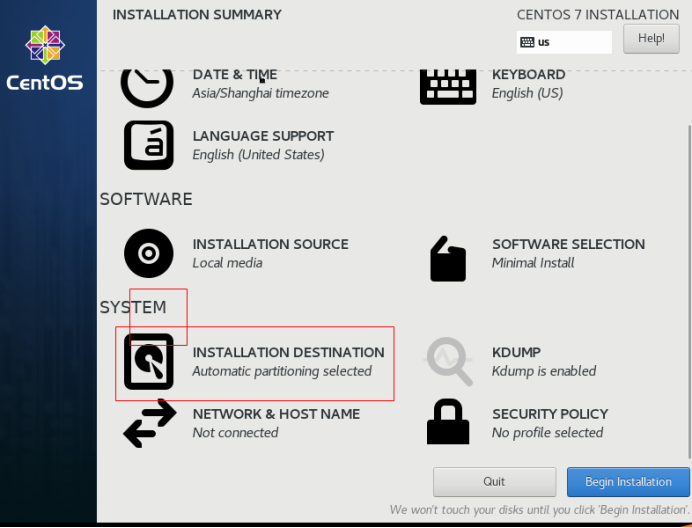Open the KEYBOARD settings label
Screen dimensions: 692x528
[x=528, y=75]
